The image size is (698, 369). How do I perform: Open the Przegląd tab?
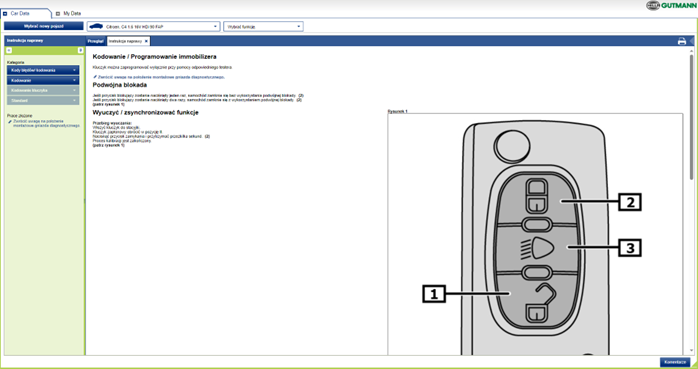click(95, 41)
